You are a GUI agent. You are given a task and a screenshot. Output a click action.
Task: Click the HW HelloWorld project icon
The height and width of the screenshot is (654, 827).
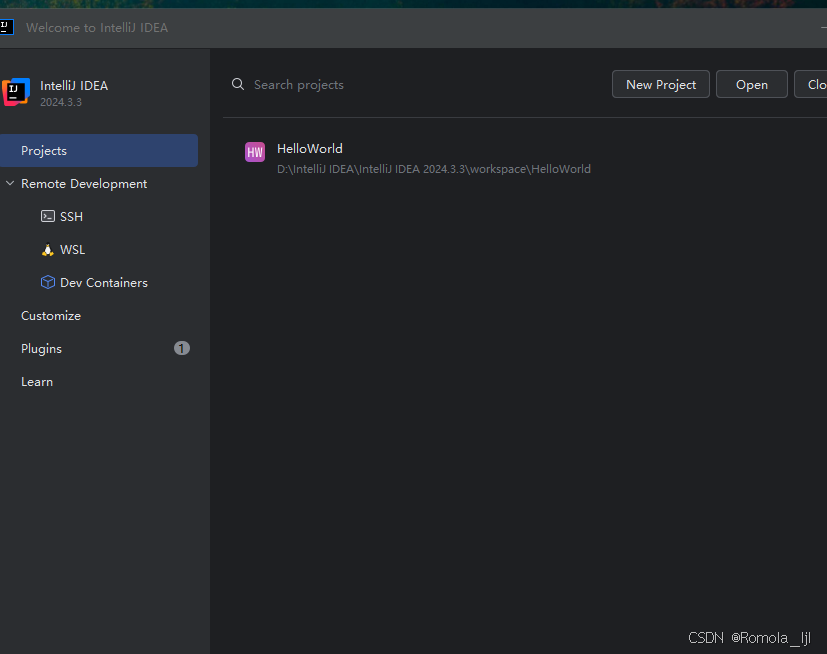click(255, 152)
